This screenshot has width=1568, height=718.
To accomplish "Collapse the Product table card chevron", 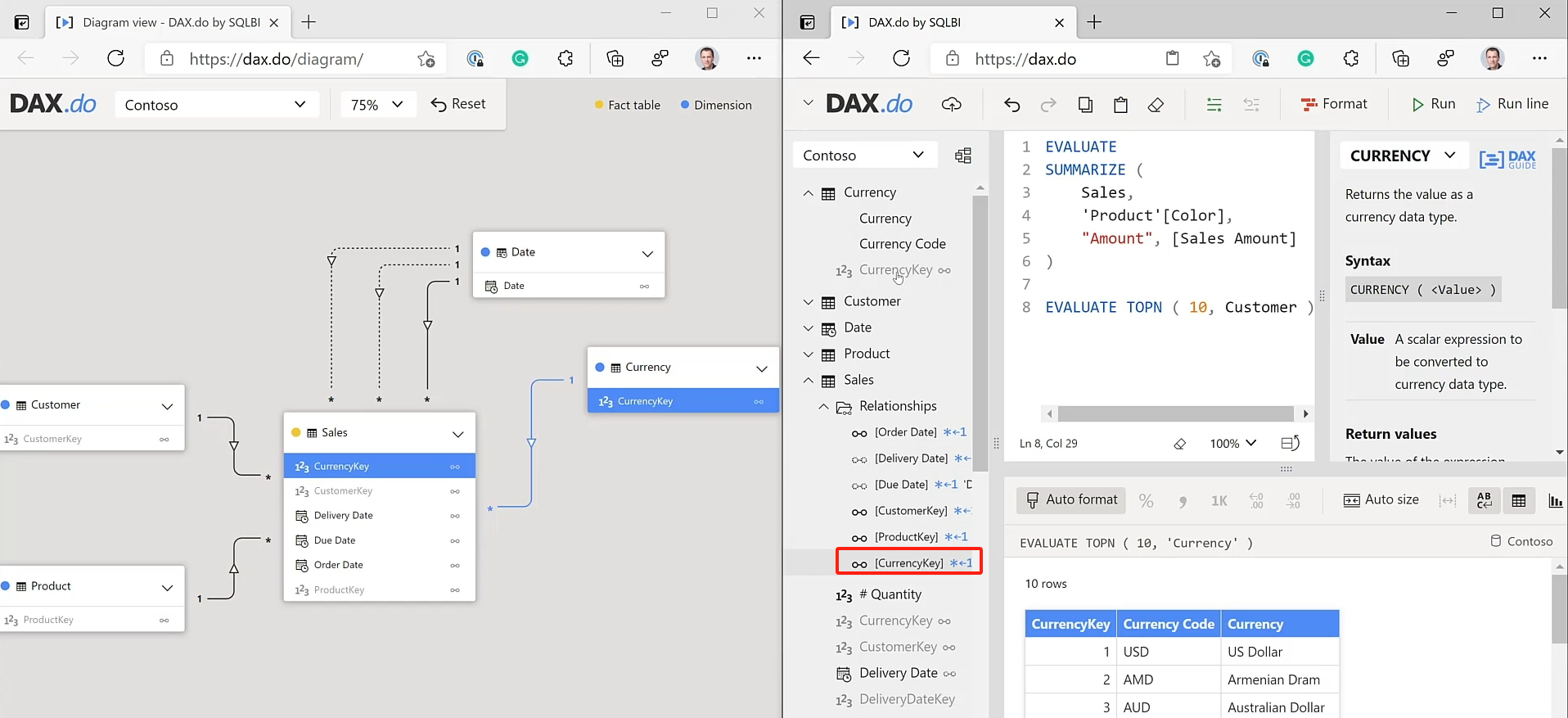I will (x=167, y=587).
